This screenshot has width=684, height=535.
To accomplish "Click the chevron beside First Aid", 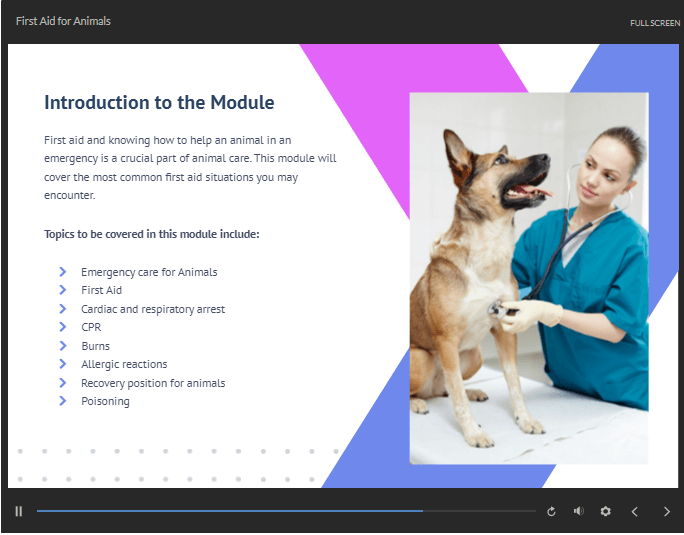I will pos(63,290).
